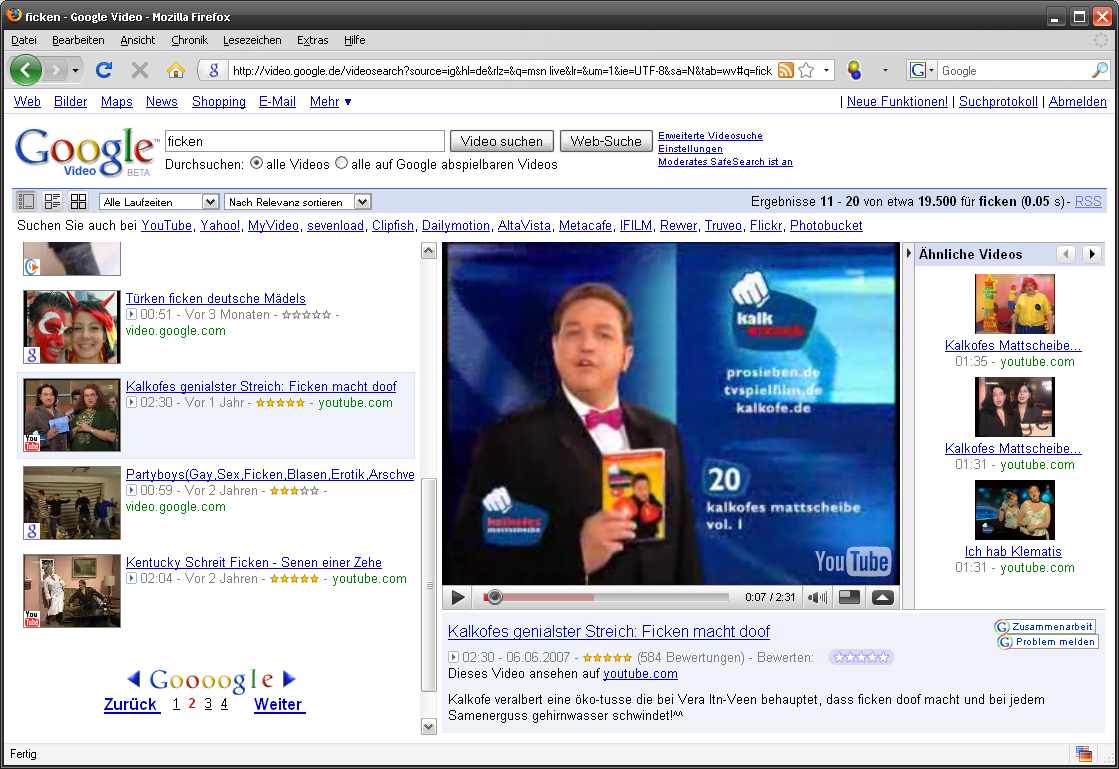Open the Datei menu
The image size is (1119, 769).
tap(24, 40)
